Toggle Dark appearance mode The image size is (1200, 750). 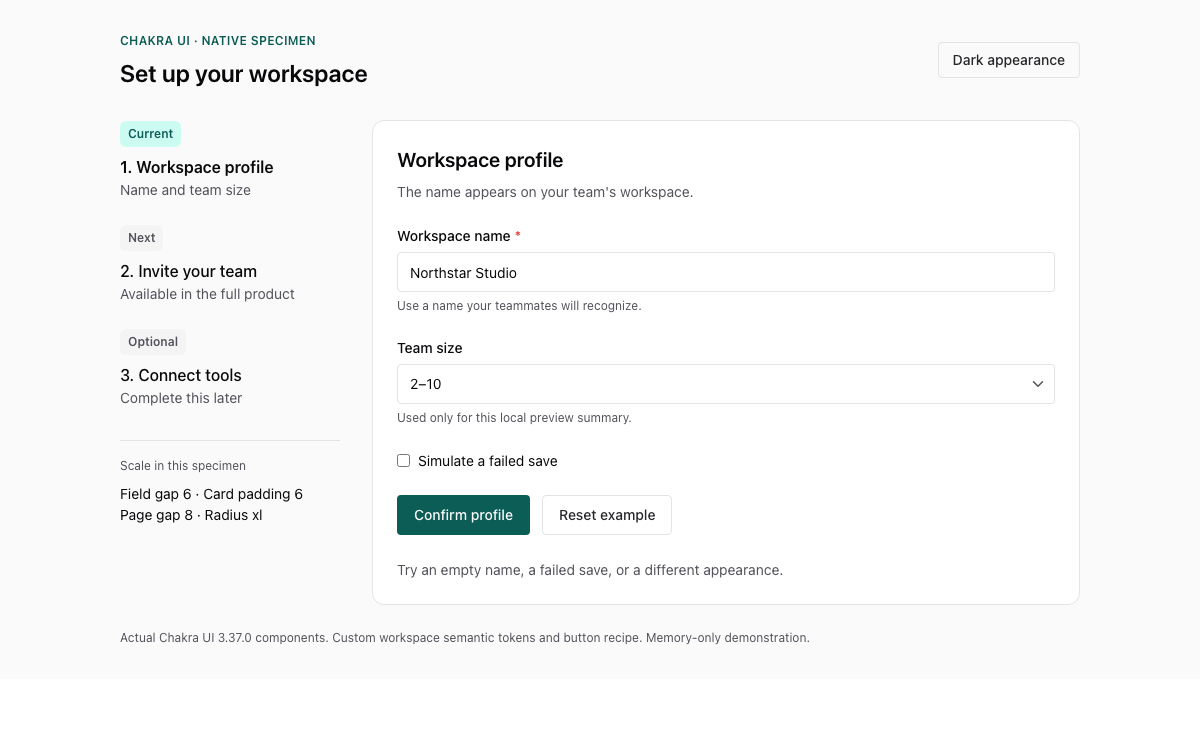[x=1008, y=60]
